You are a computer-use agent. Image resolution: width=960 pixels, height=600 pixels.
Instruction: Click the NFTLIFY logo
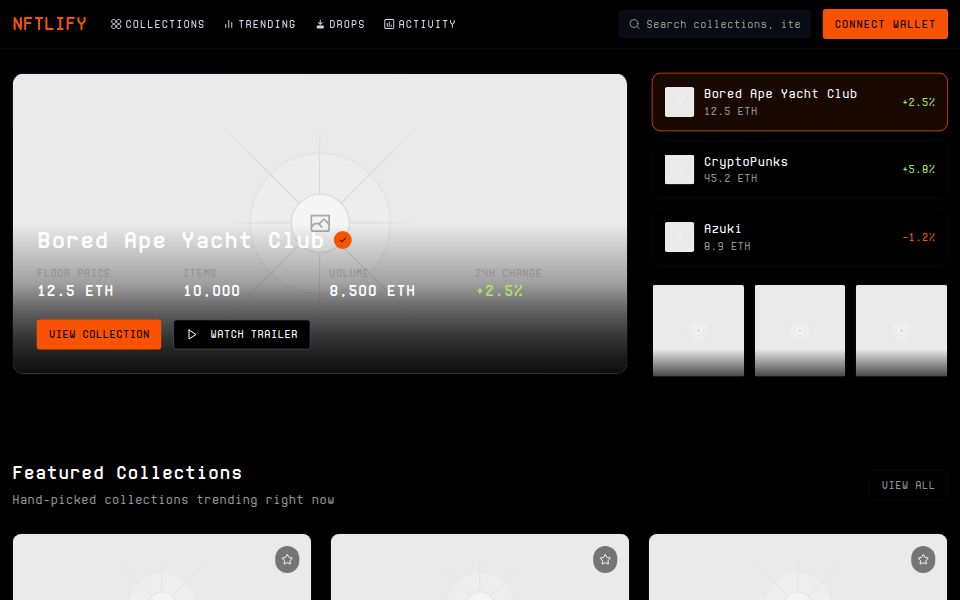pos(49,23)
